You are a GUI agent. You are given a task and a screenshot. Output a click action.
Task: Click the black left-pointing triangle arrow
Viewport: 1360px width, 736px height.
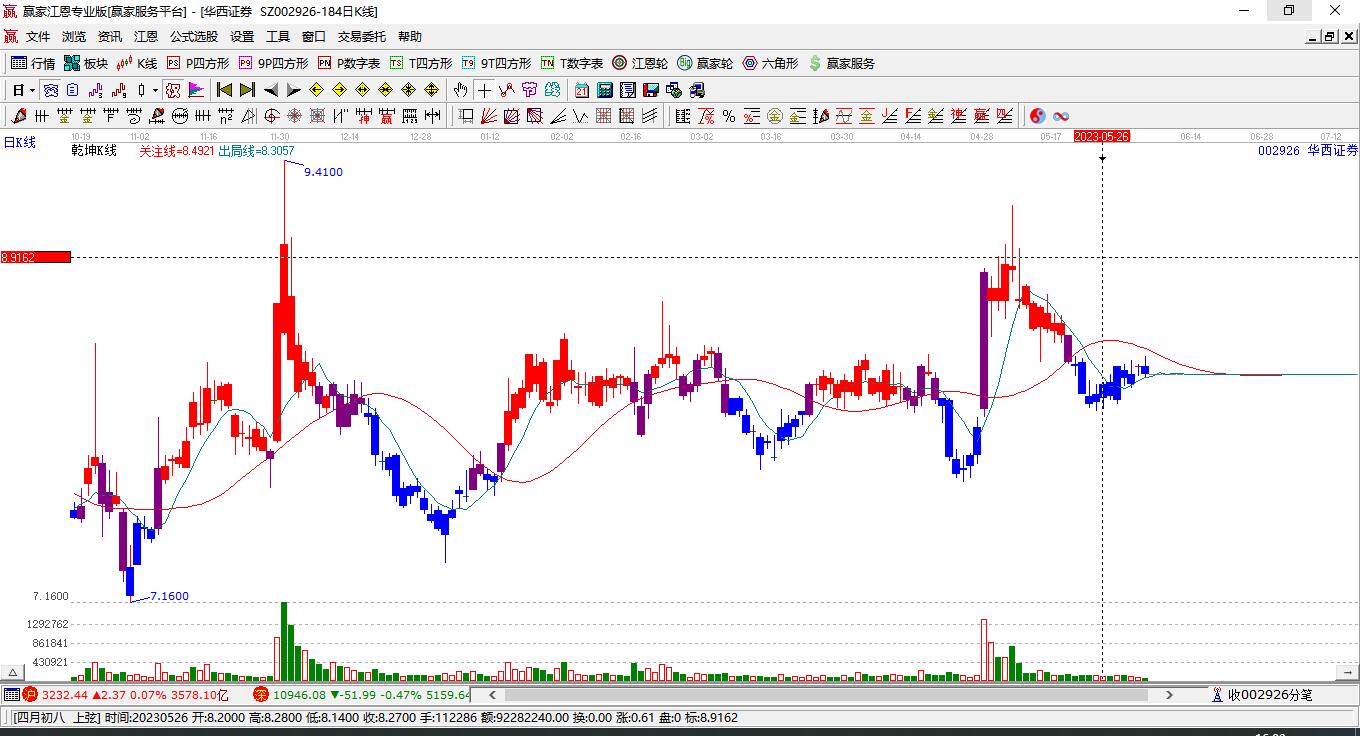270,90
